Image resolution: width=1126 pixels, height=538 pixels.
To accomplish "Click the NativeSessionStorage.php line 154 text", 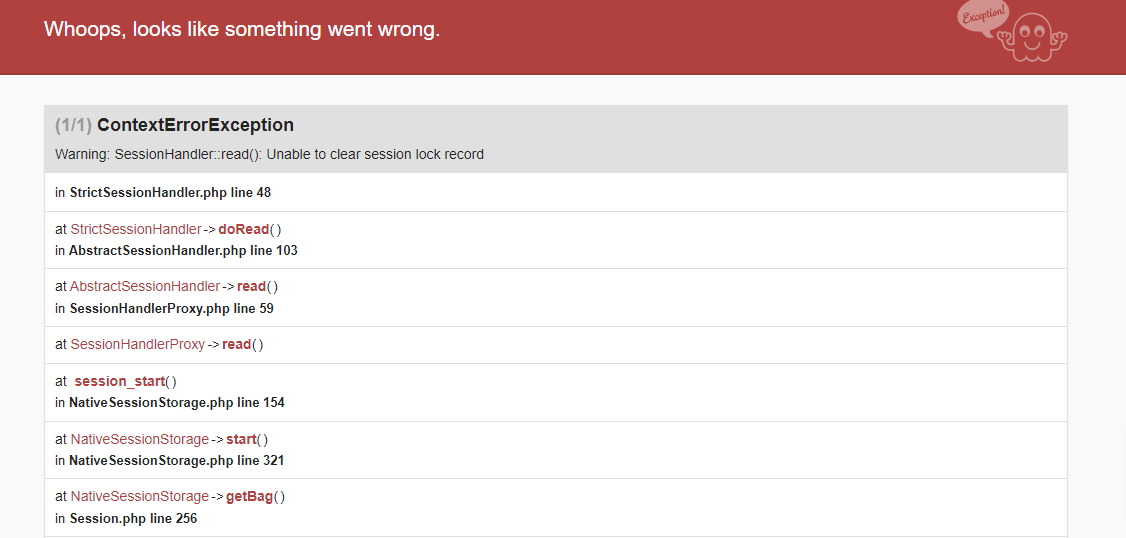I will click(x=176, y=402).
